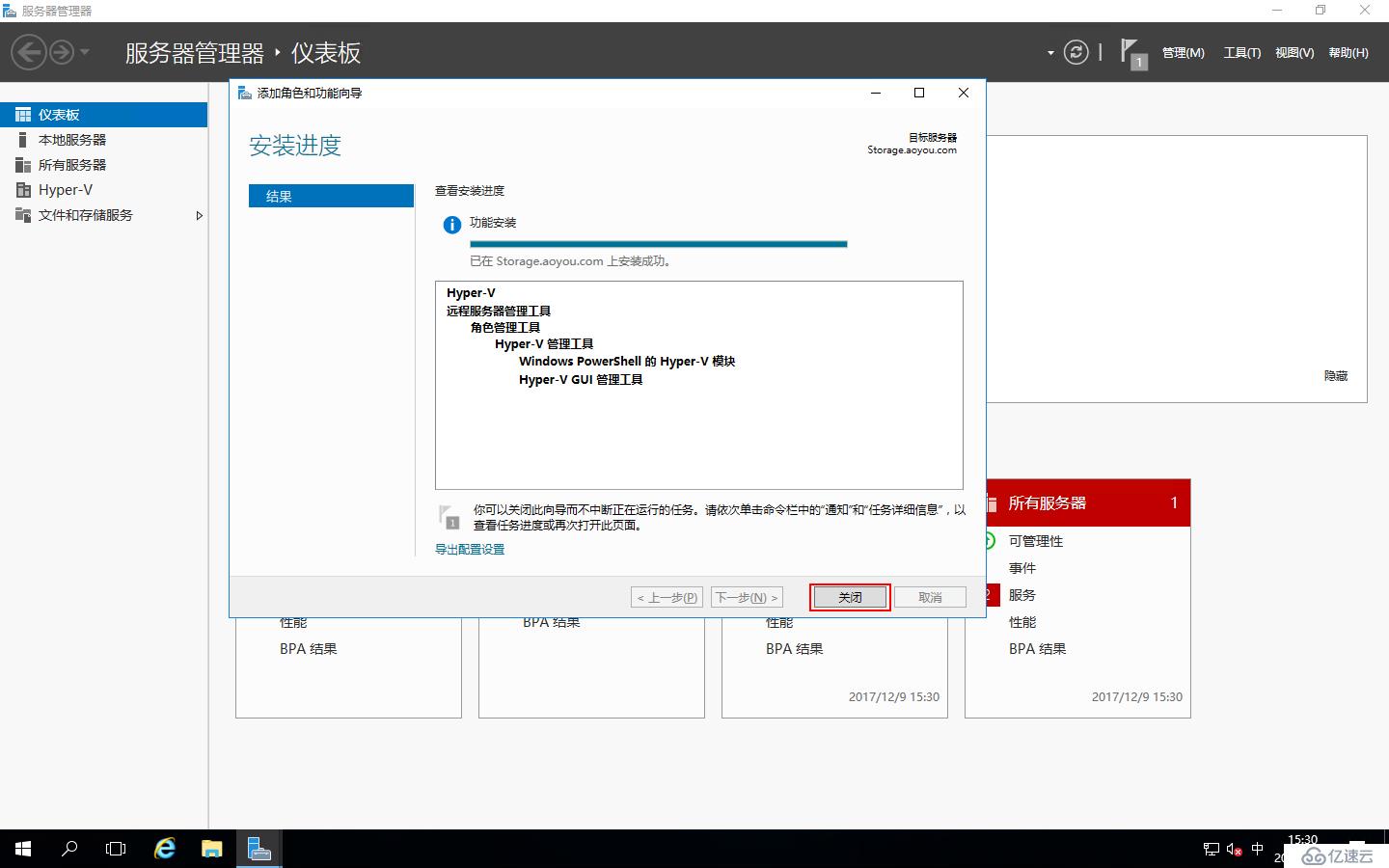This screenshot has height=868, width=1389.
Task: Open the 视图(V) menu
Action: pyautogui.click(x=1294, y=53)
